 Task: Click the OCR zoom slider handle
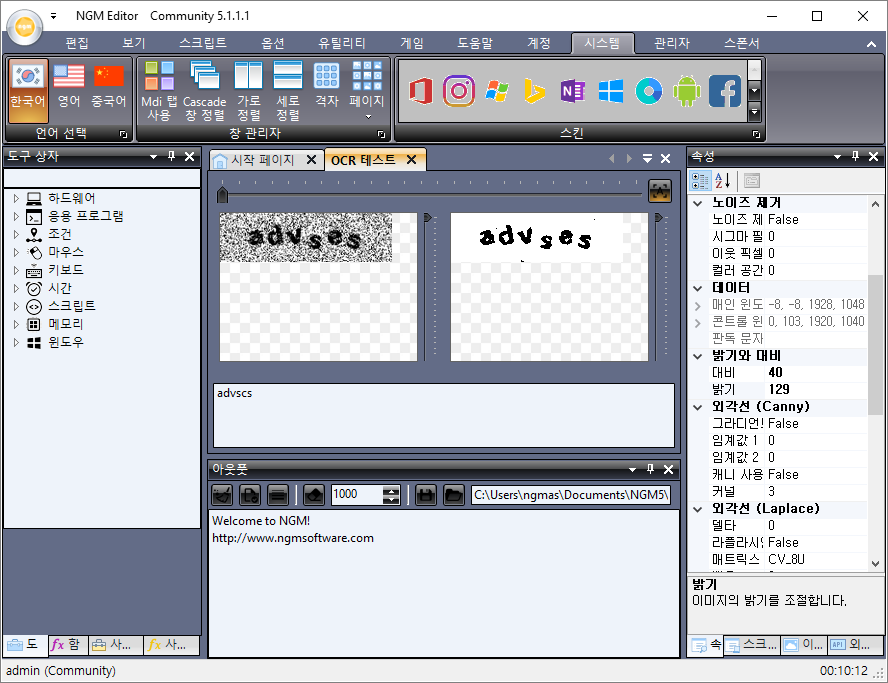pyautogui.click(x=223, y=194)
